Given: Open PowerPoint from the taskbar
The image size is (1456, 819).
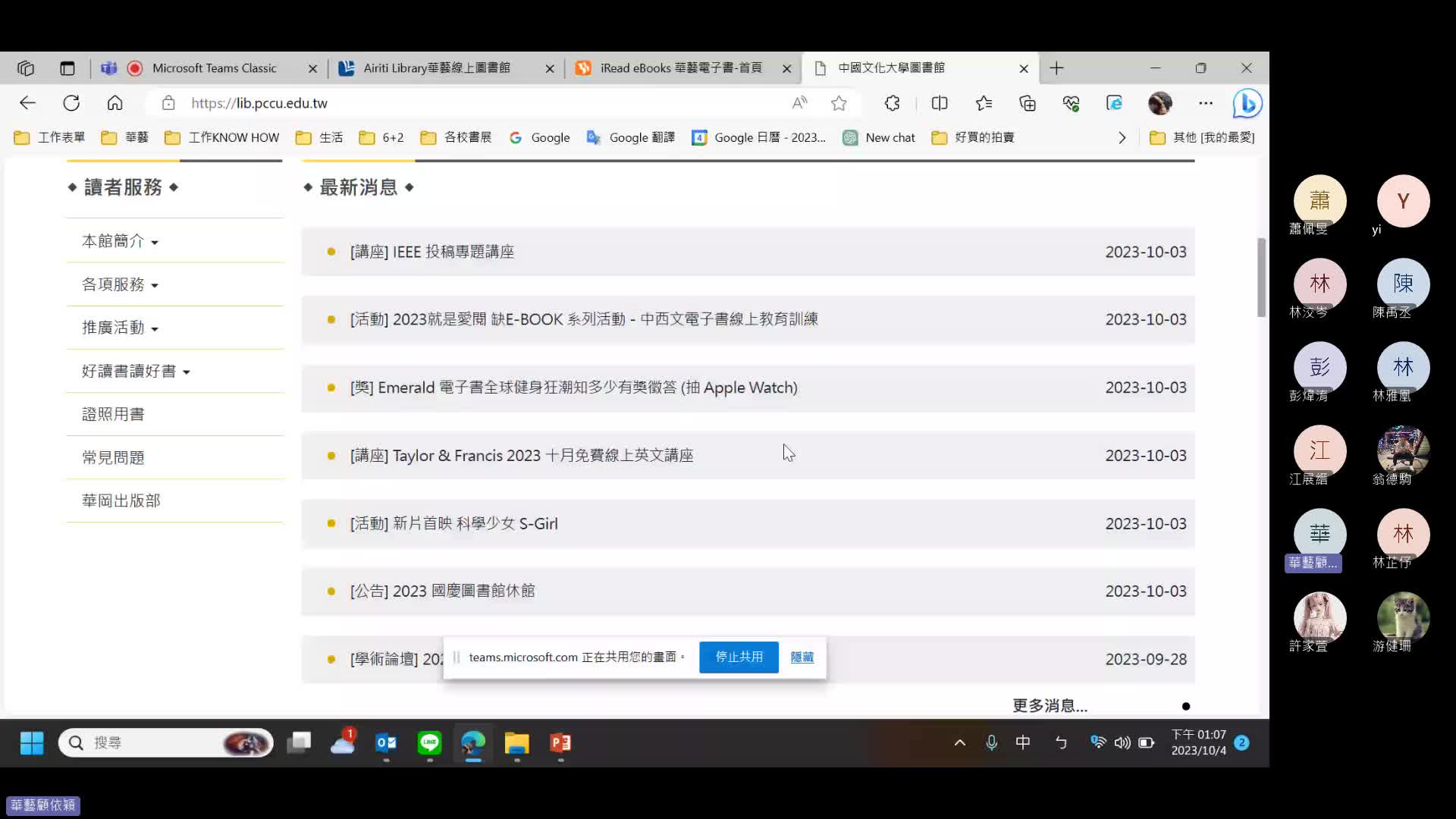Looking at the screenshot, I should click(560, 743).
